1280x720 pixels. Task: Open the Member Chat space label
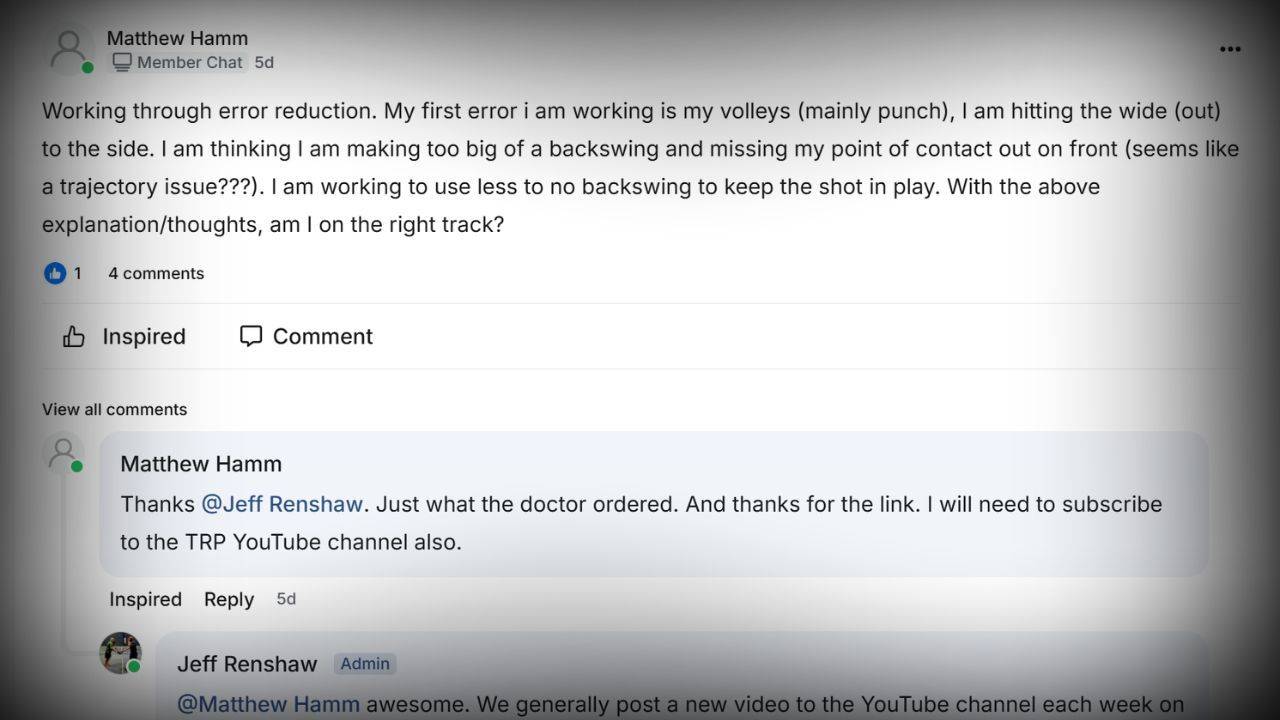pos(178,62)
